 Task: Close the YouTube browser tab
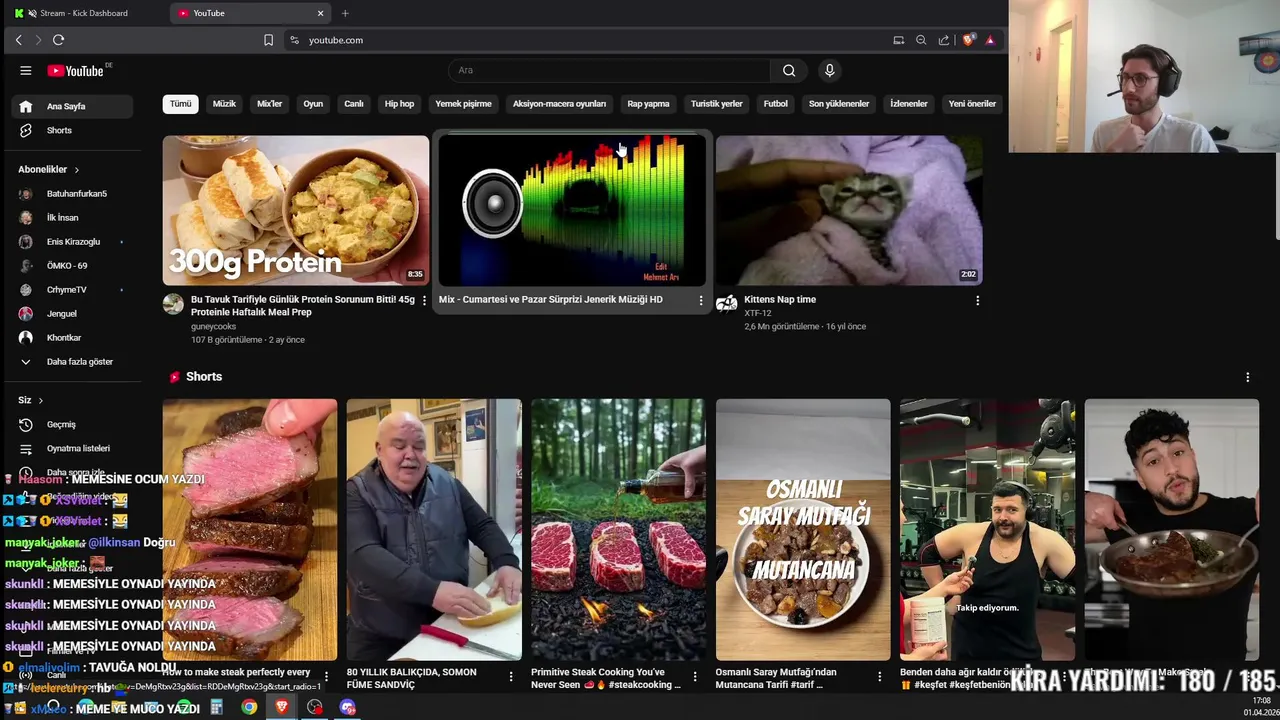(320, 13)
